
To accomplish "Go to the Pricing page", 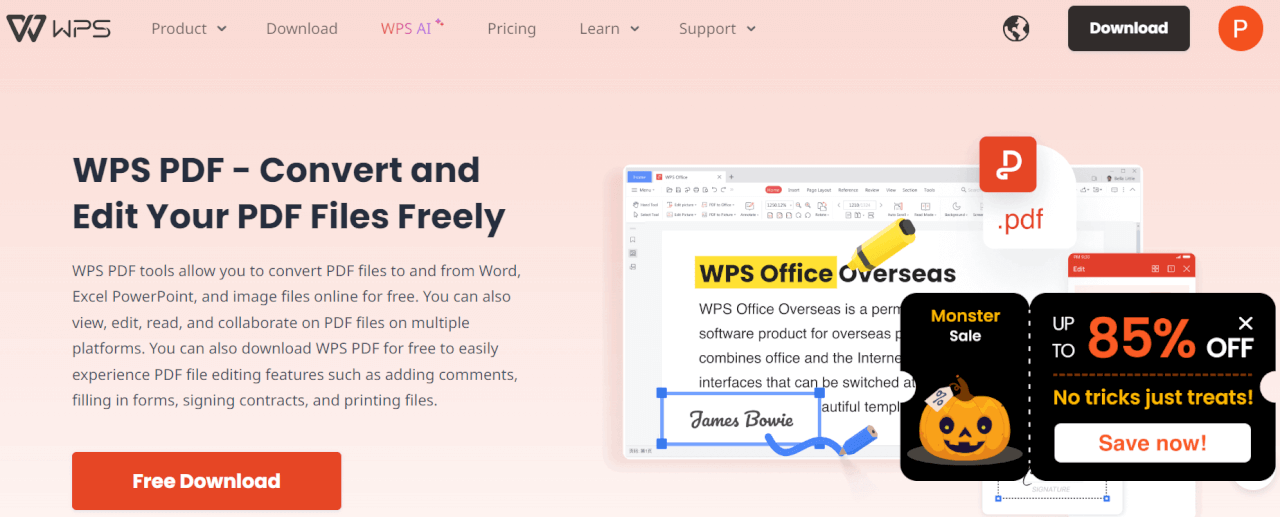I will pyautogui.click(x=512, y=29).
